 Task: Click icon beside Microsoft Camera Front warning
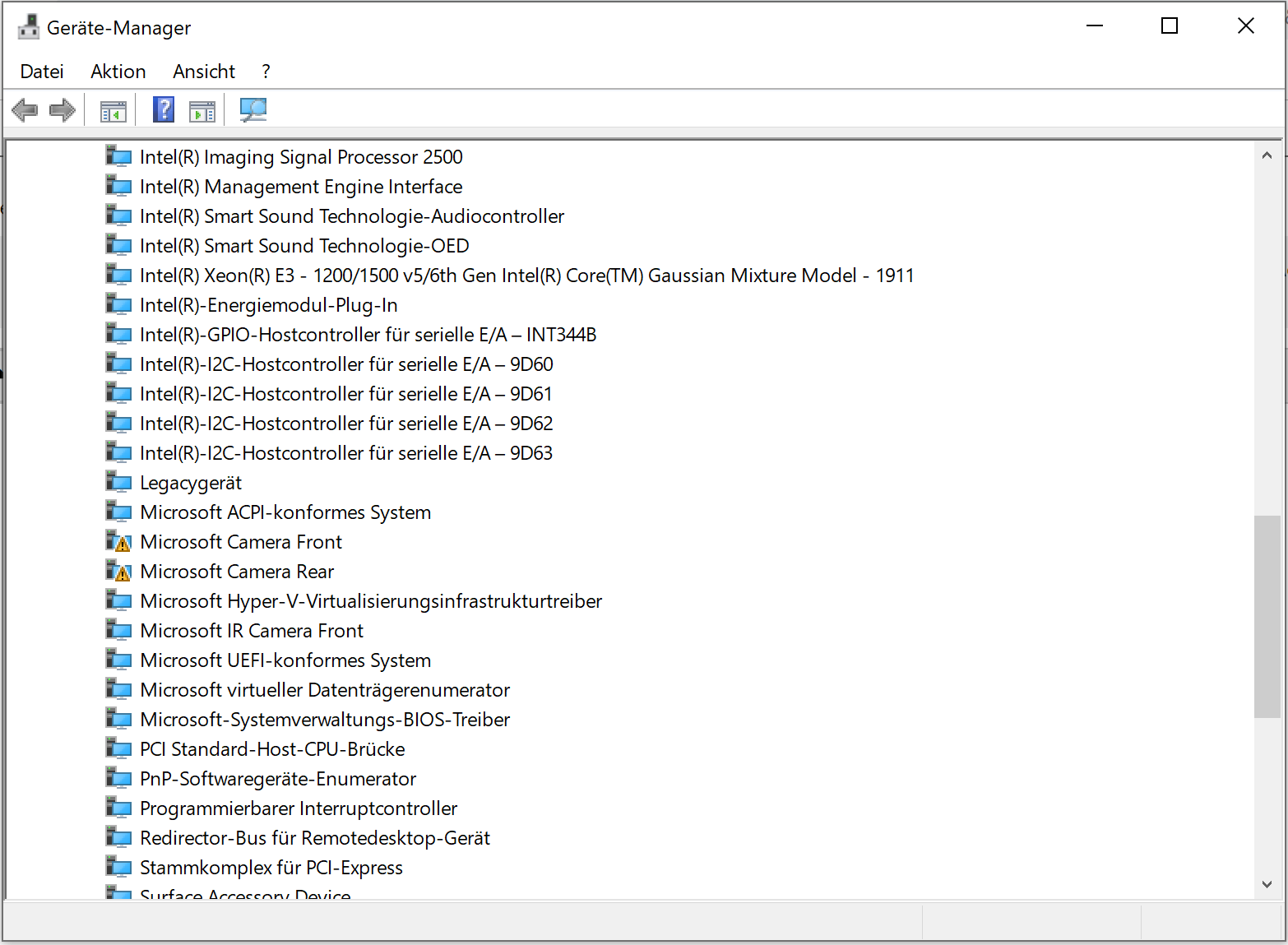coord(118,541)
